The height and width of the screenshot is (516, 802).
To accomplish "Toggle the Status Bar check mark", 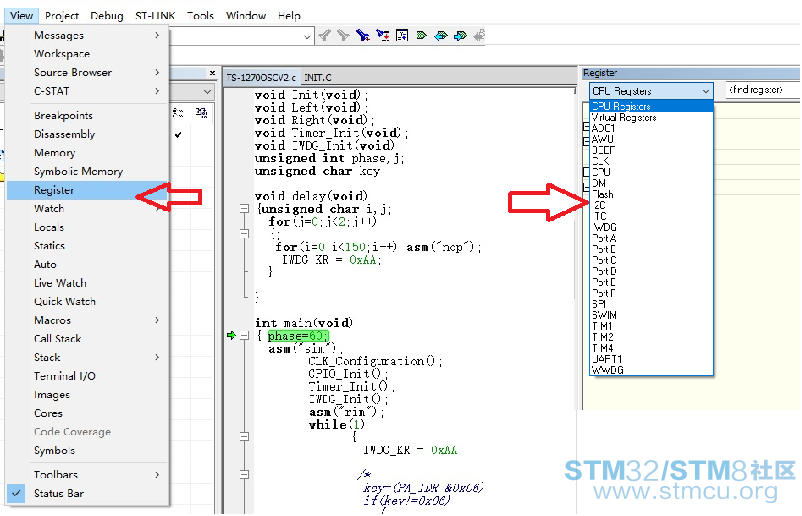I will tap(16, 493).
